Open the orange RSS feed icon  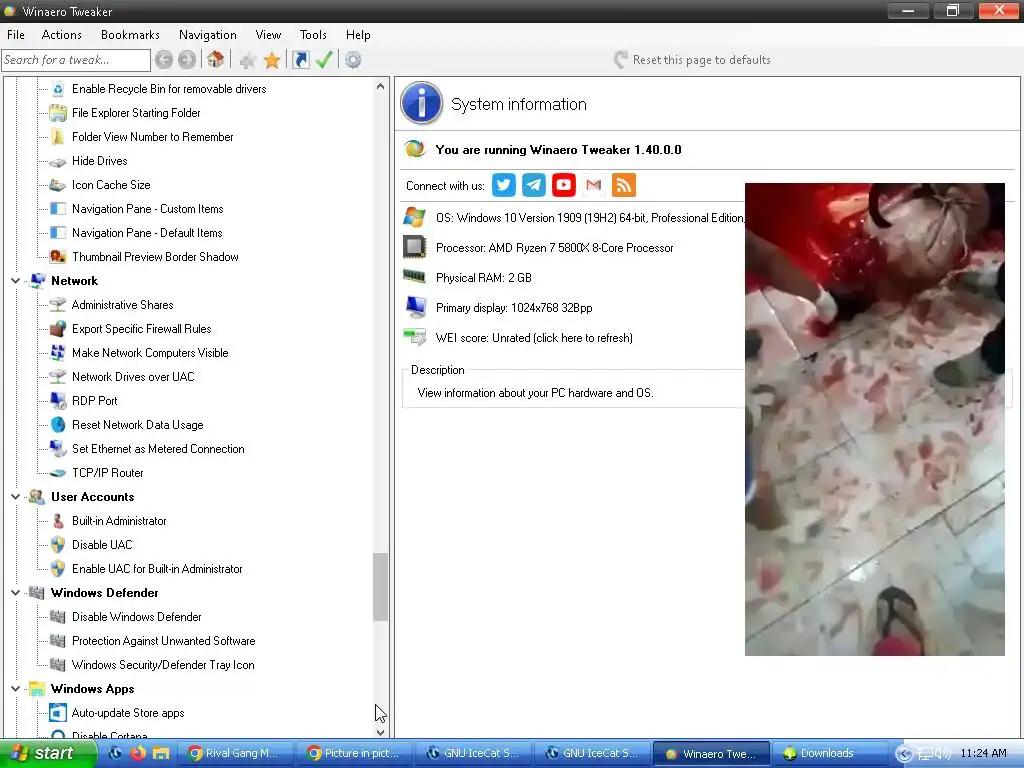click(624, 185)
